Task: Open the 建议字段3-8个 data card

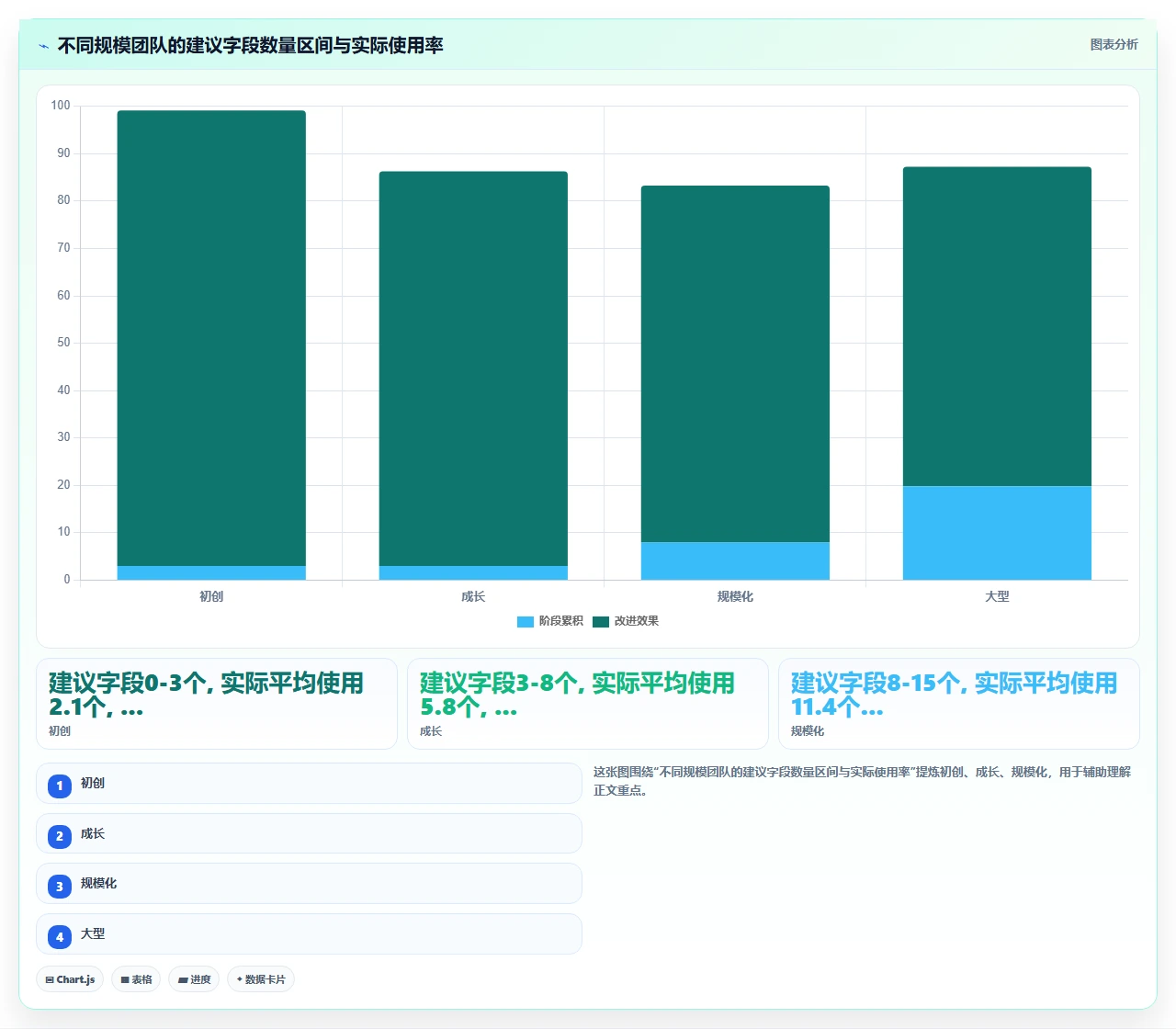Action: (x=588, y=704)
